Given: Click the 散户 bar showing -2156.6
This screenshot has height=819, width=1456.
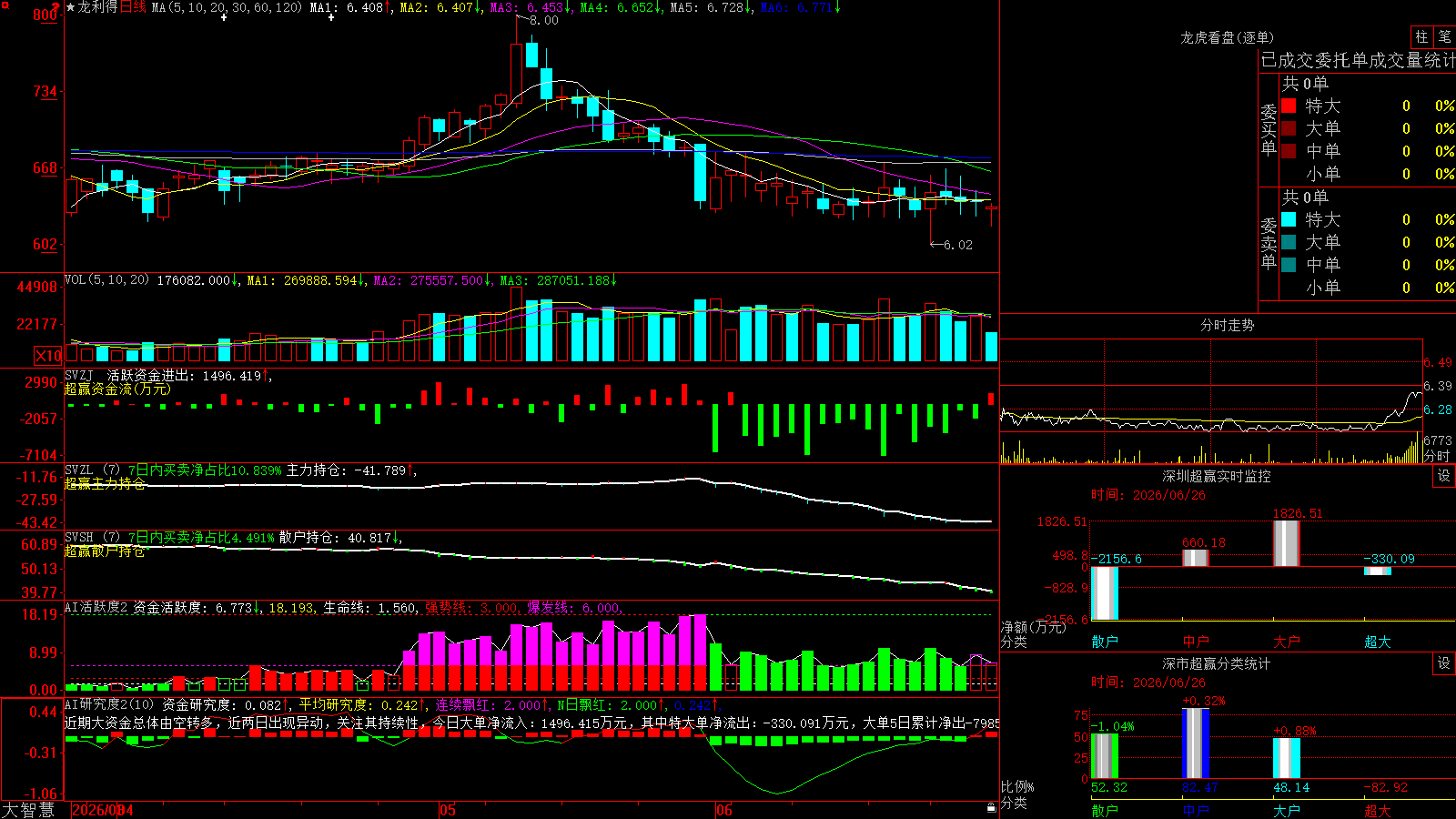Looking at the screenshot, I should [x=1105, y=593].
